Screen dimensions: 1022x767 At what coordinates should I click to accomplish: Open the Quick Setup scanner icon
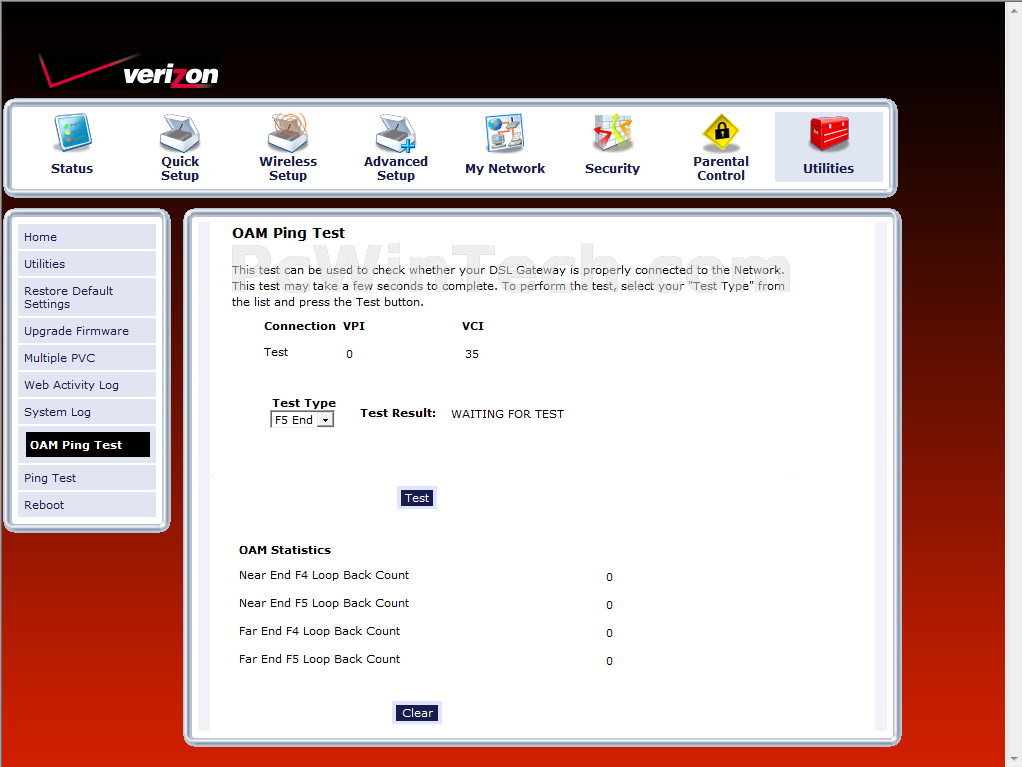tap(180, 133)
